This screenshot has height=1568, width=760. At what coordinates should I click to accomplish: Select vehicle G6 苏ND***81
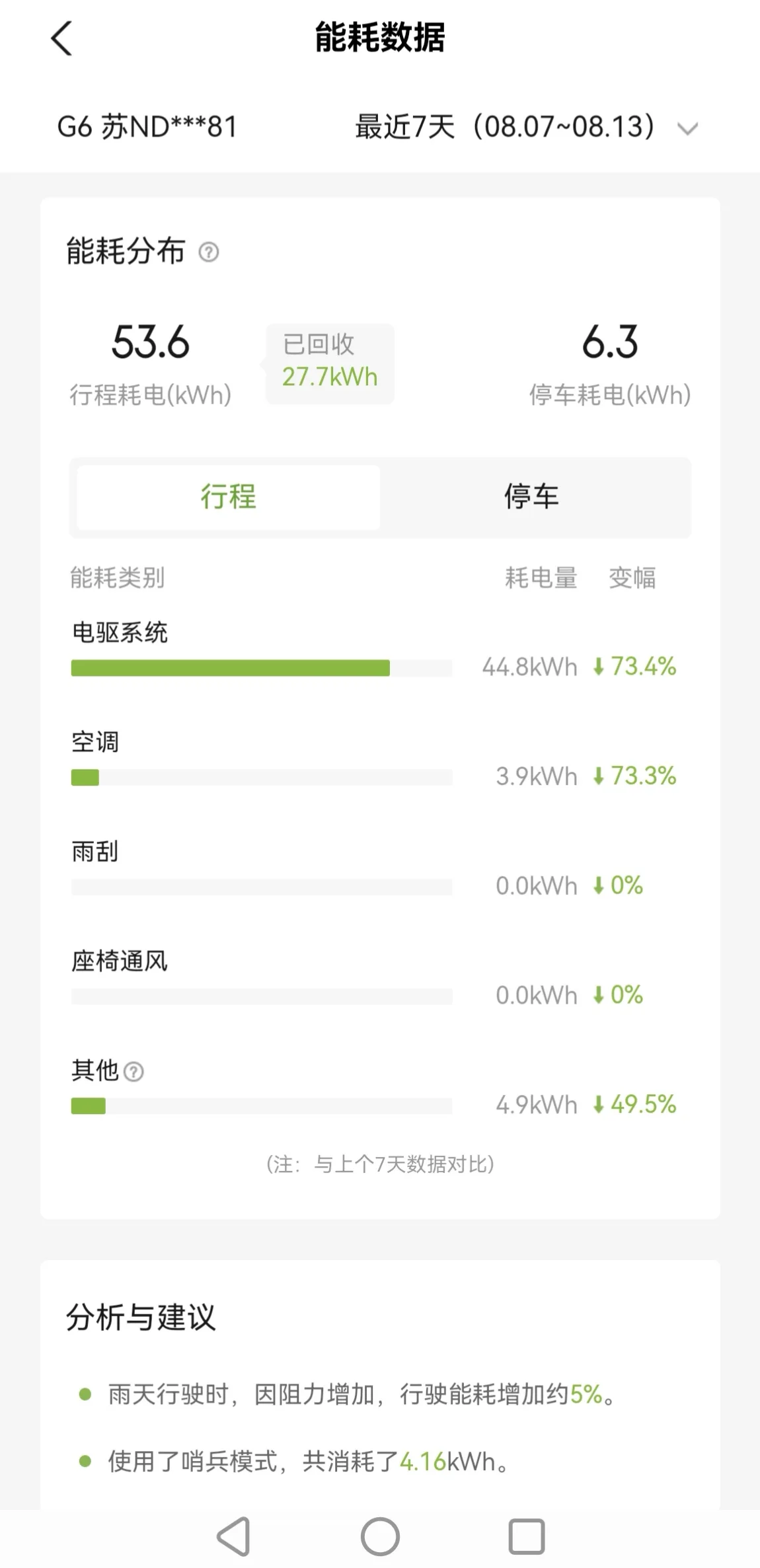pos(147,126)
